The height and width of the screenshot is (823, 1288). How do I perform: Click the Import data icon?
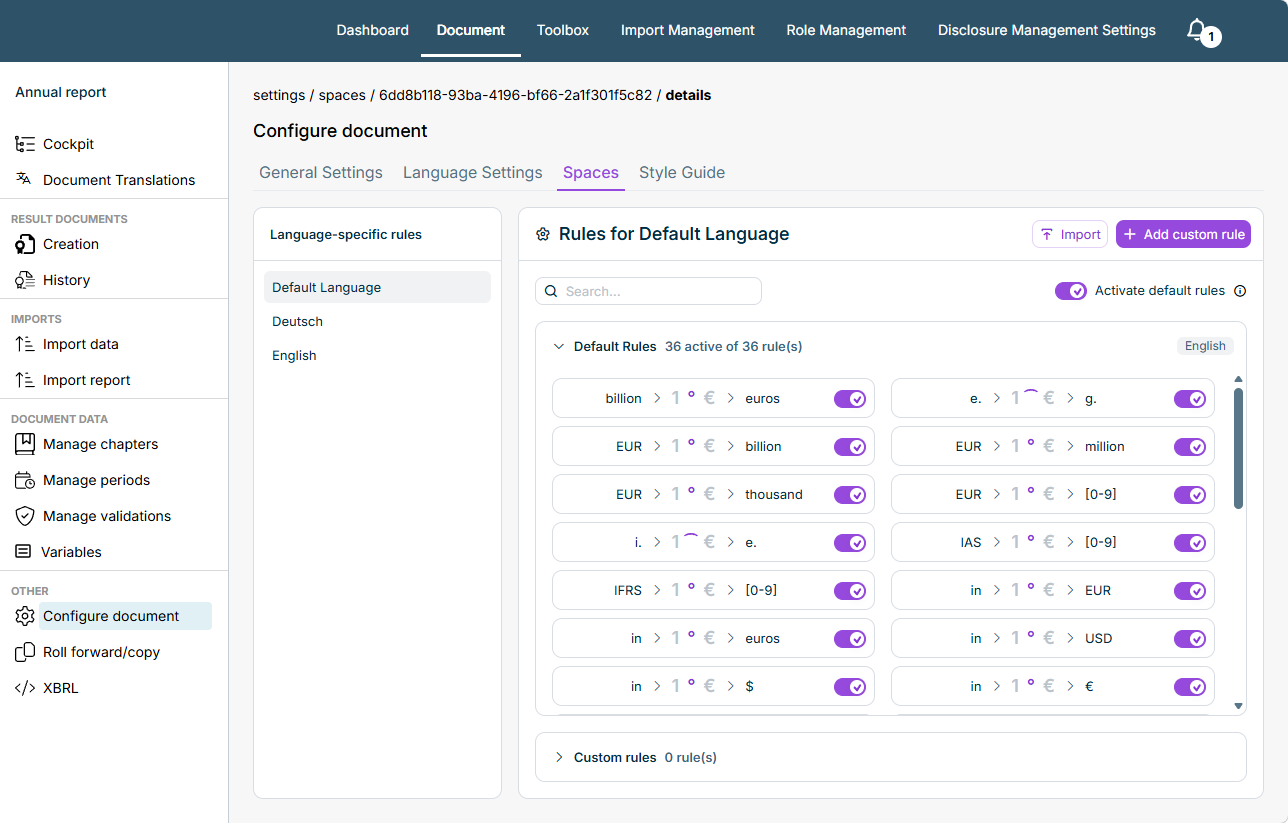[x=25, y=344]
